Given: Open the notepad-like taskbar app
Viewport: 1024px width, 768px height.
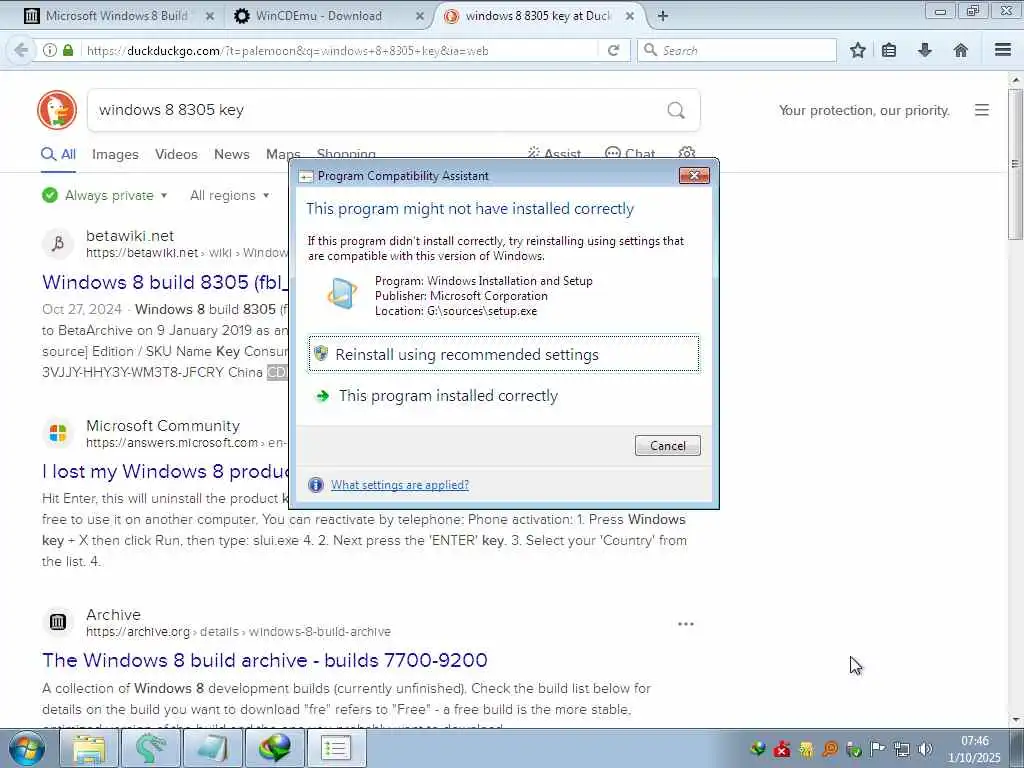Looking at the screenshot, I should pyautogui.click(x=212, y=748).
